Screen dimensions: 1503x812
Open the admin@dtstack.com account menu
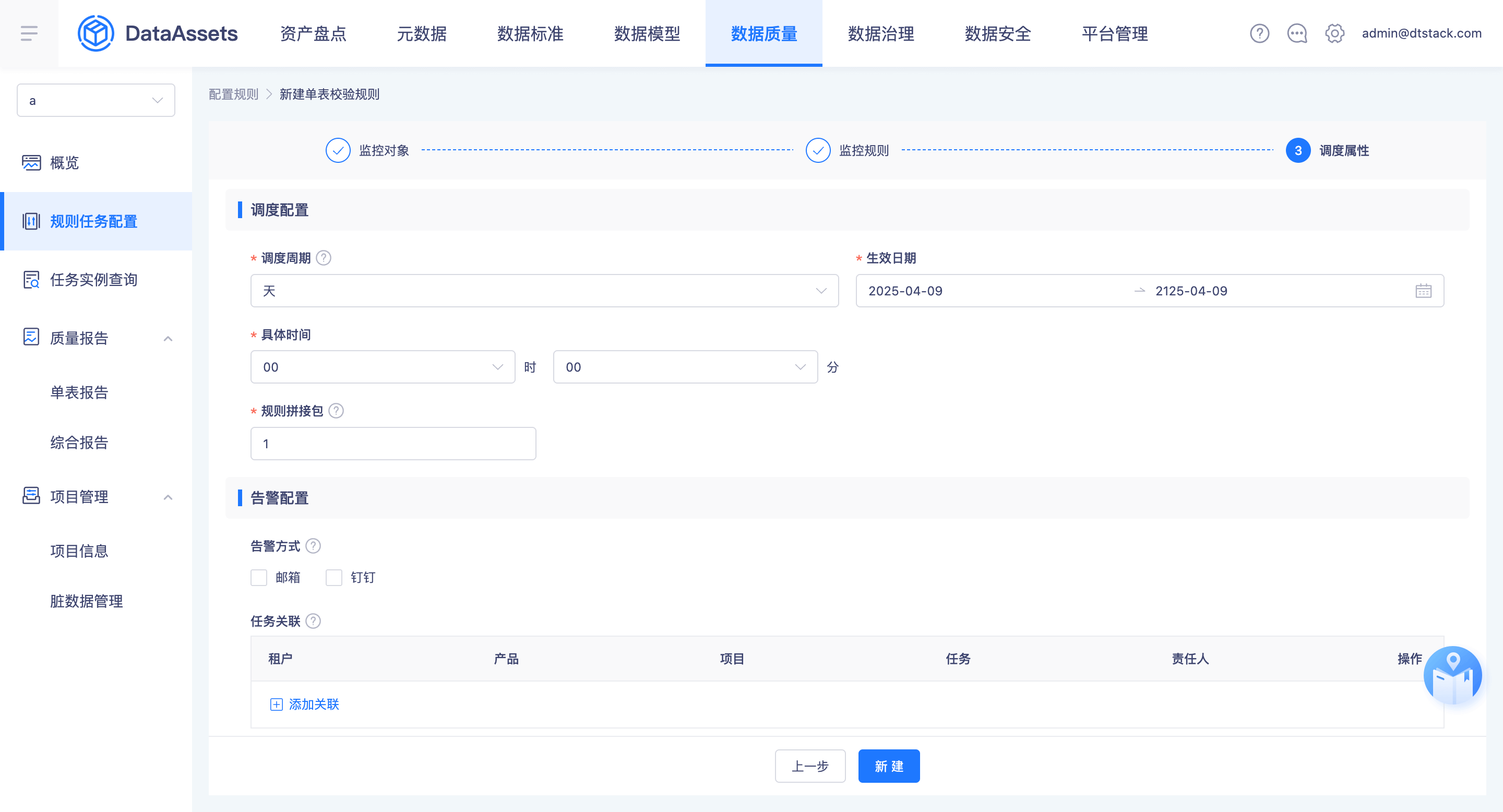tap(1421, 33)
